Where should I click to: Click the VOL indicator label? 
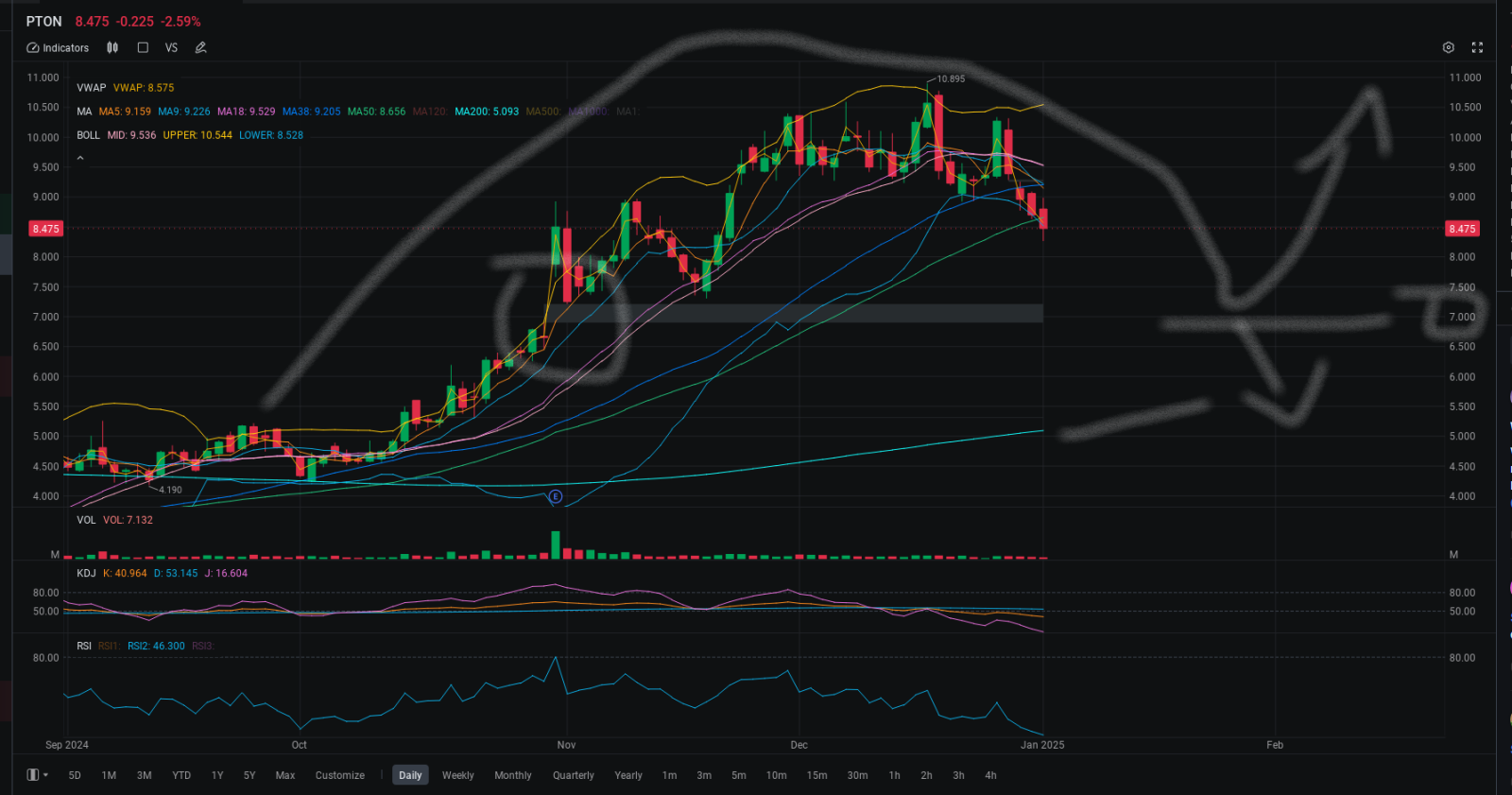tap(86, 520)
